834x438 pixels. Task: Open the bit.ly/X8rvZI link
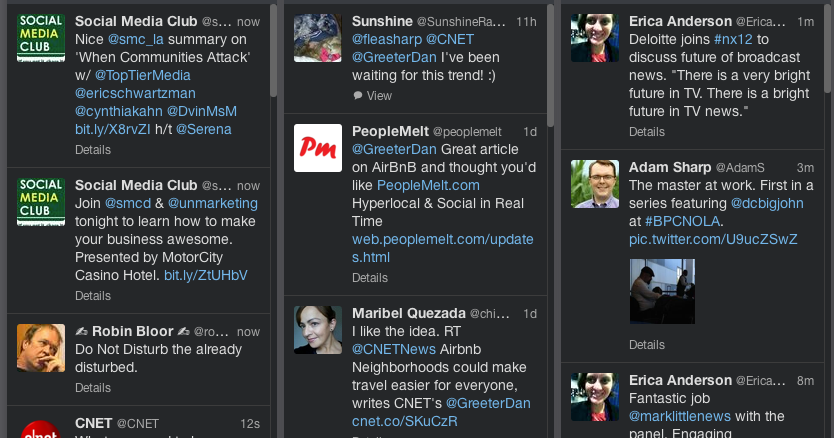pos(111,129)
